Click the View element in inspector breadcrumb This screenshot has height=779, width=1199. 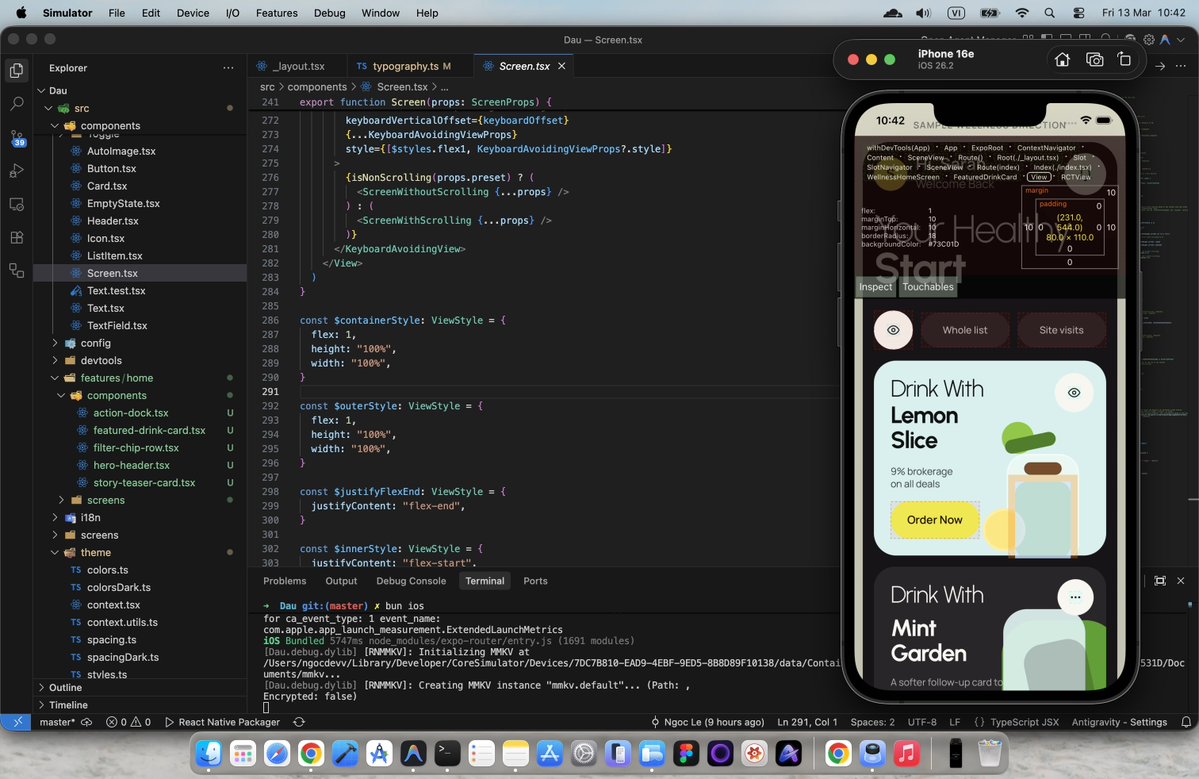(1038, 177)
